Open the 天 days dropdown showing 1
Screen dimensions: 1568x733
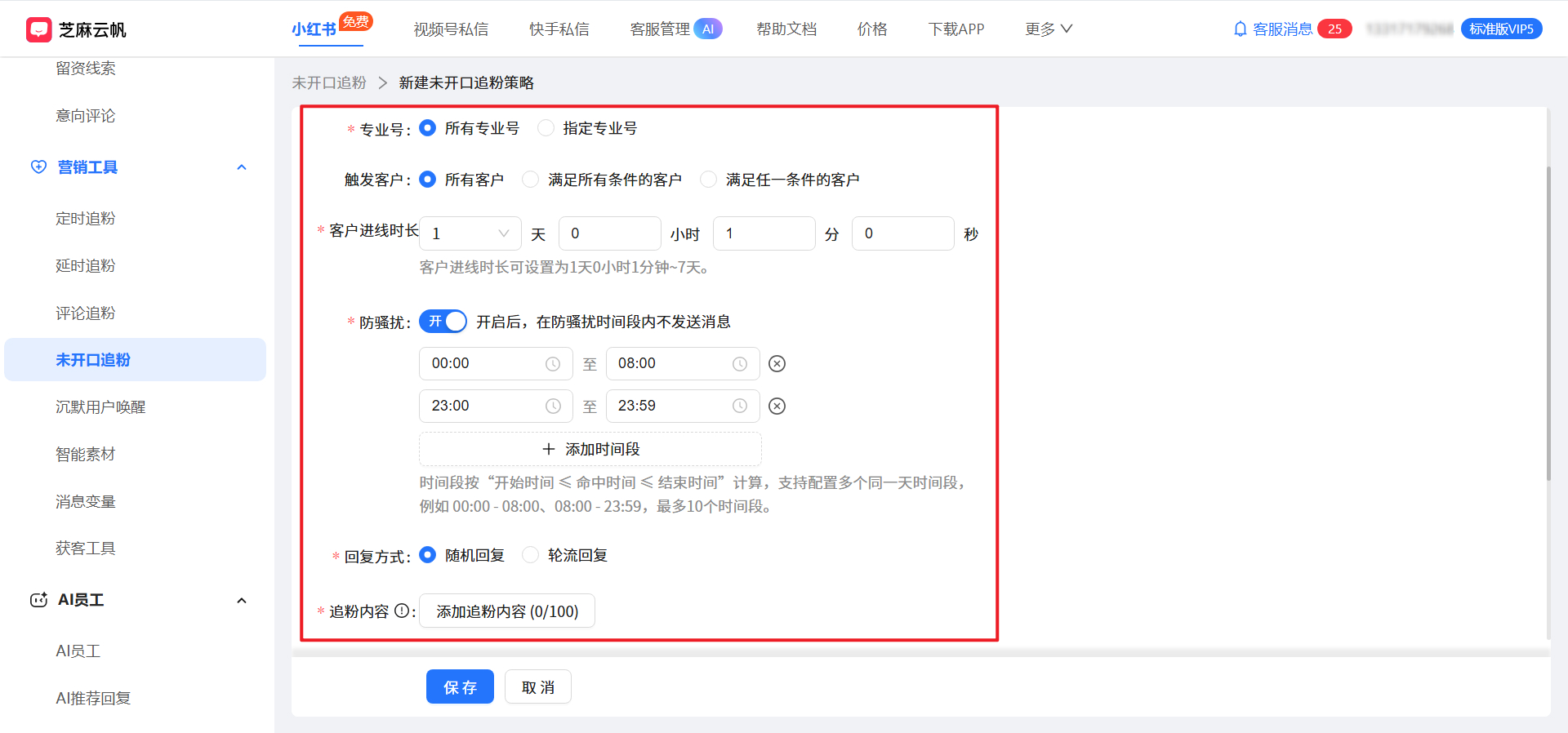470,233
